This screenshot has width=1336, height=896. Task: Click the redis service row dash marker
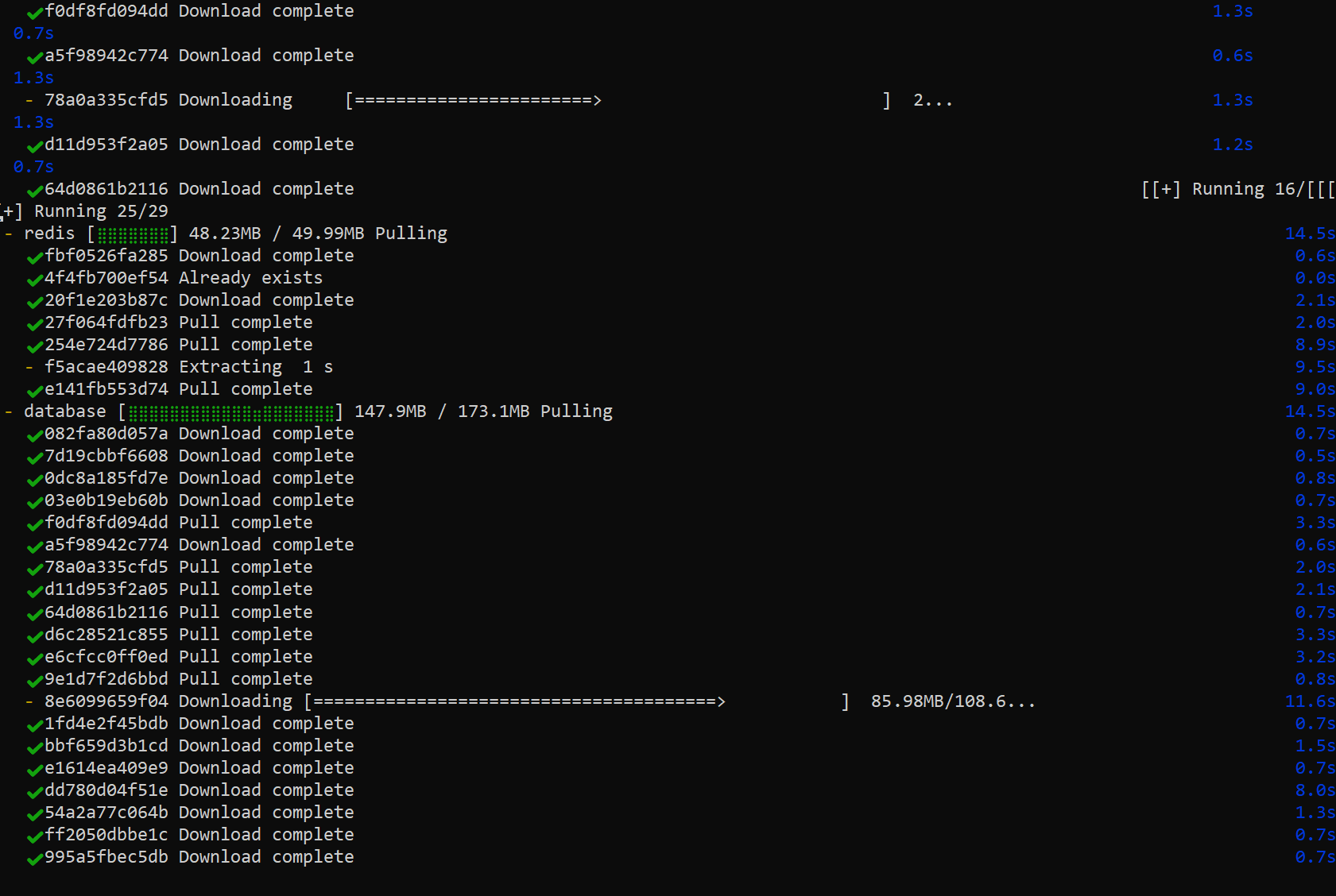(x=9, y=234)
